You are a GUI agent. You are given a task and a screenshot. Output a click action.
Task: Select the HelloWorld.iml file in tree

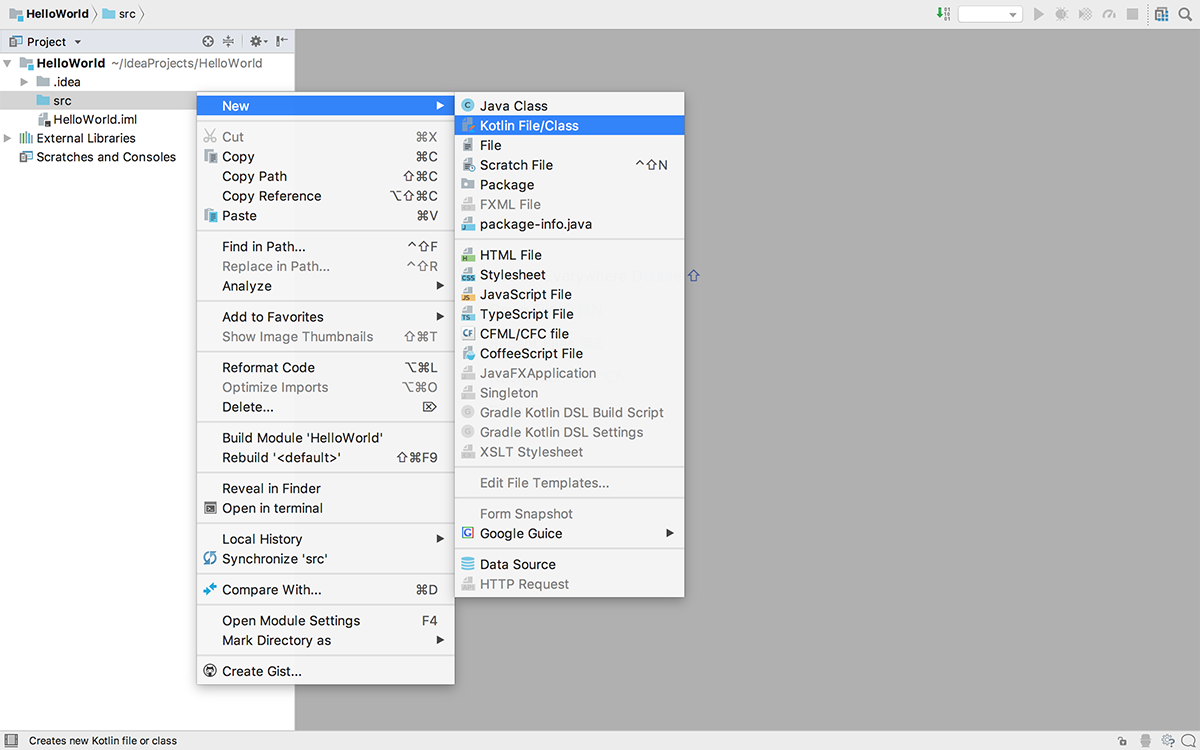[94, 120]
